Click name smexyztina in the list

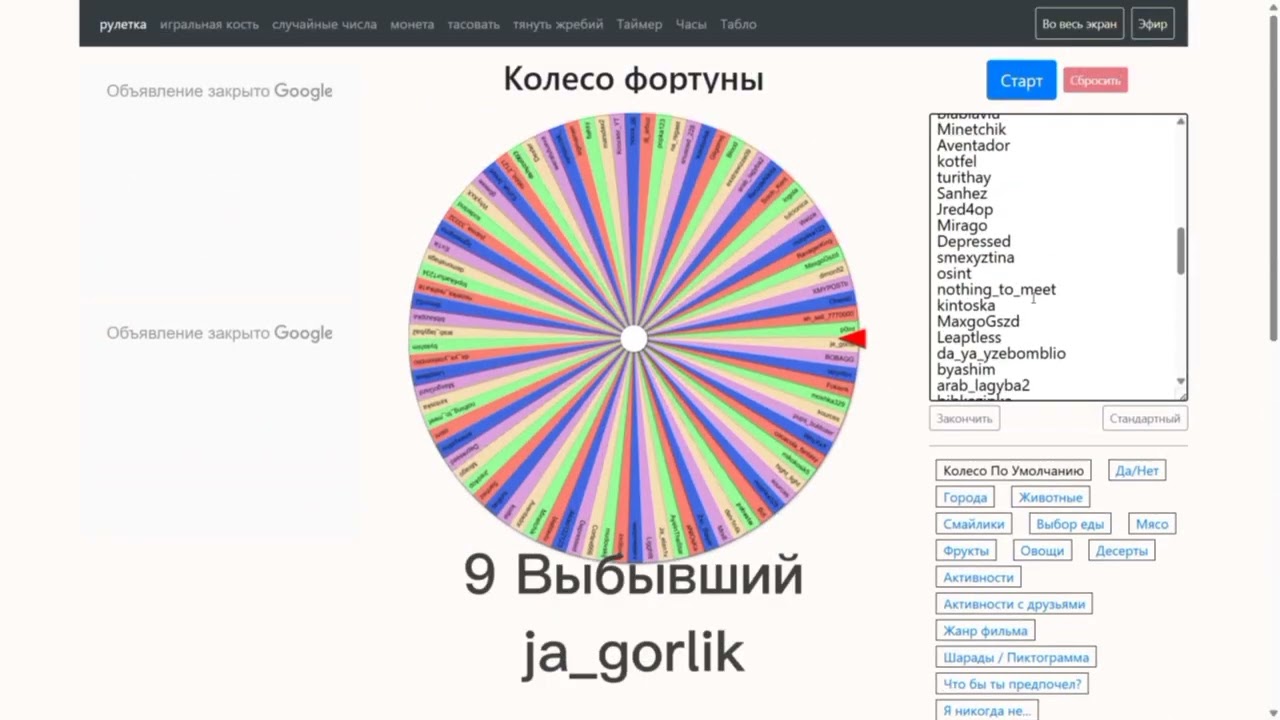(x=975, y=257)
